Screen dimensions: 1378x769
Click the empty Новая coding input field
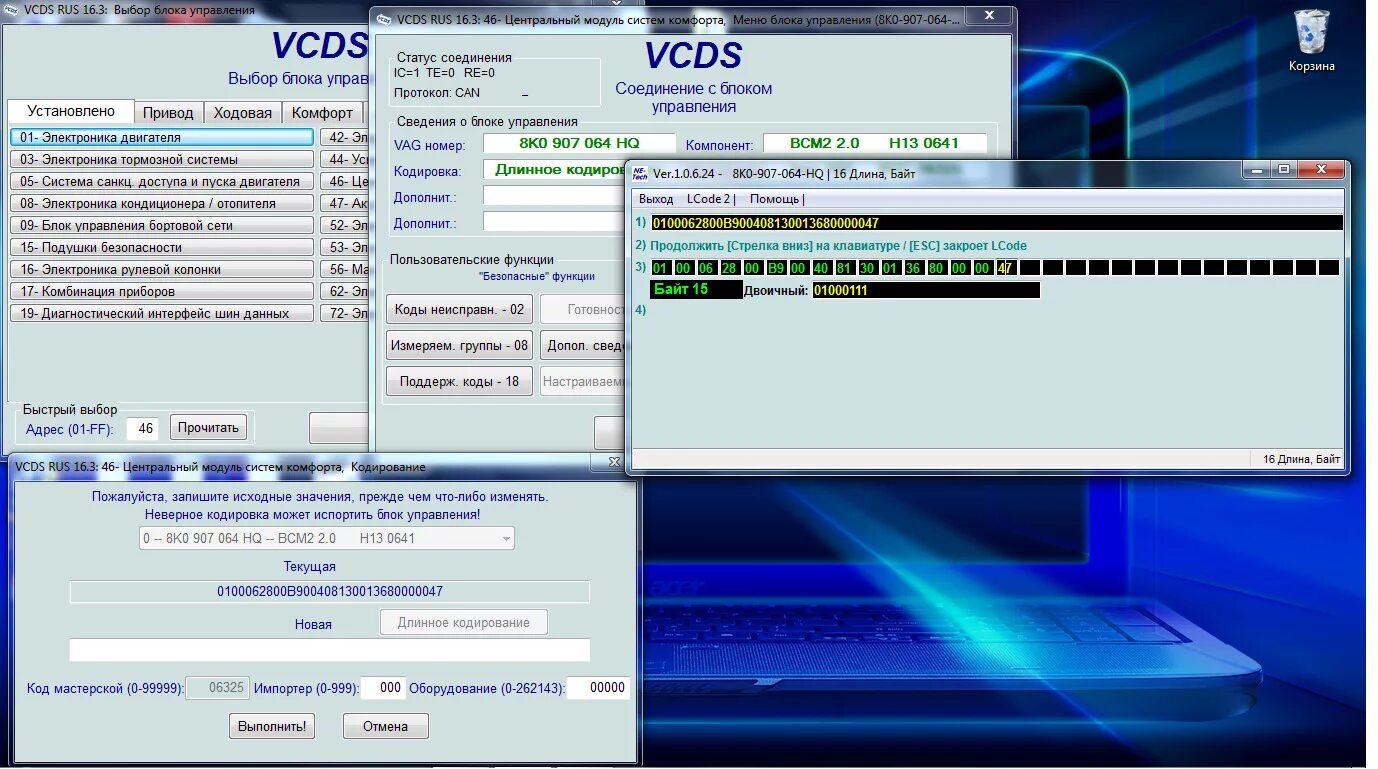pyautogui.click(x=330, y=650)
